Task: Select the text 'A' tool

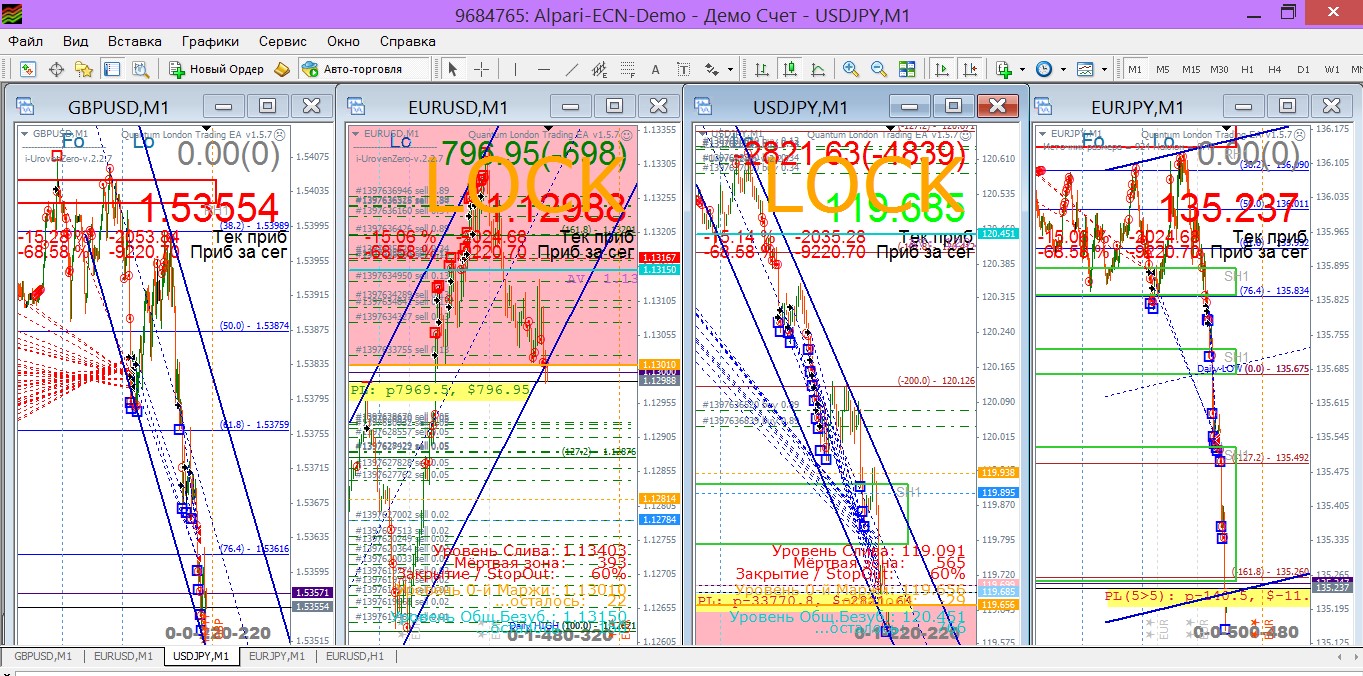Action: [656, 69]
